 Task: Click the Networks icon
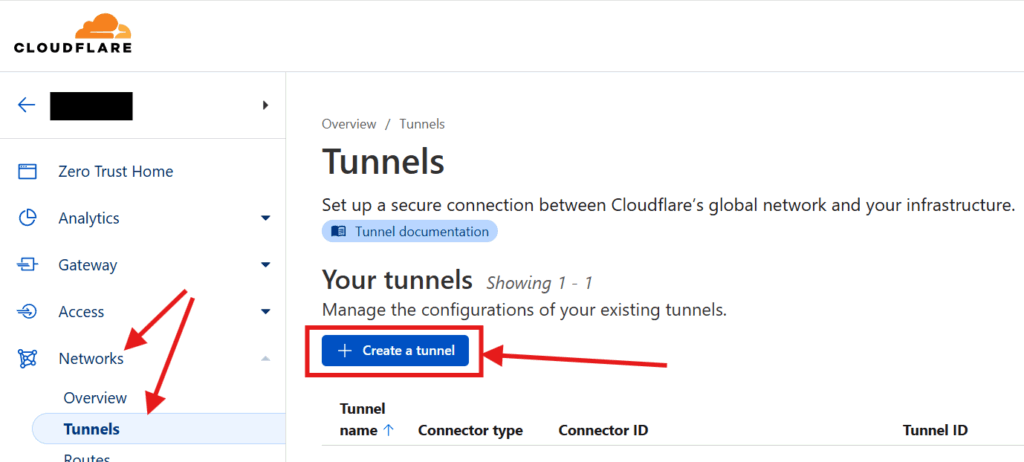pos(27,359)
